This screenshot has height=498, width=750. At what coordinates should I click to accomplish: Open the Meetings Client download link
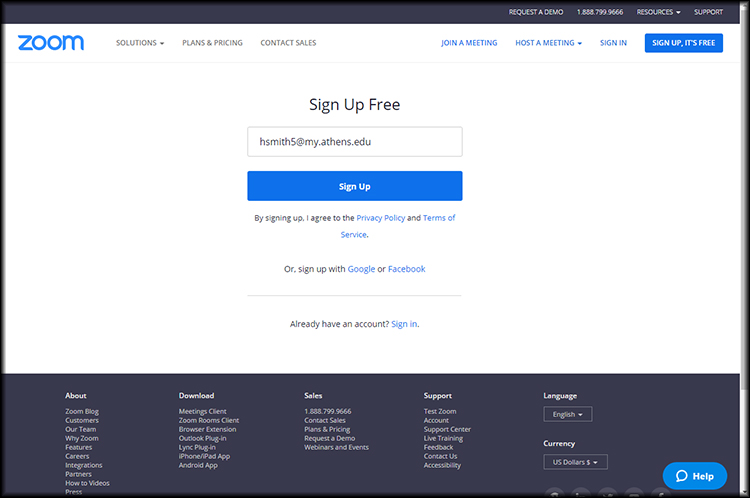point(202,411)
